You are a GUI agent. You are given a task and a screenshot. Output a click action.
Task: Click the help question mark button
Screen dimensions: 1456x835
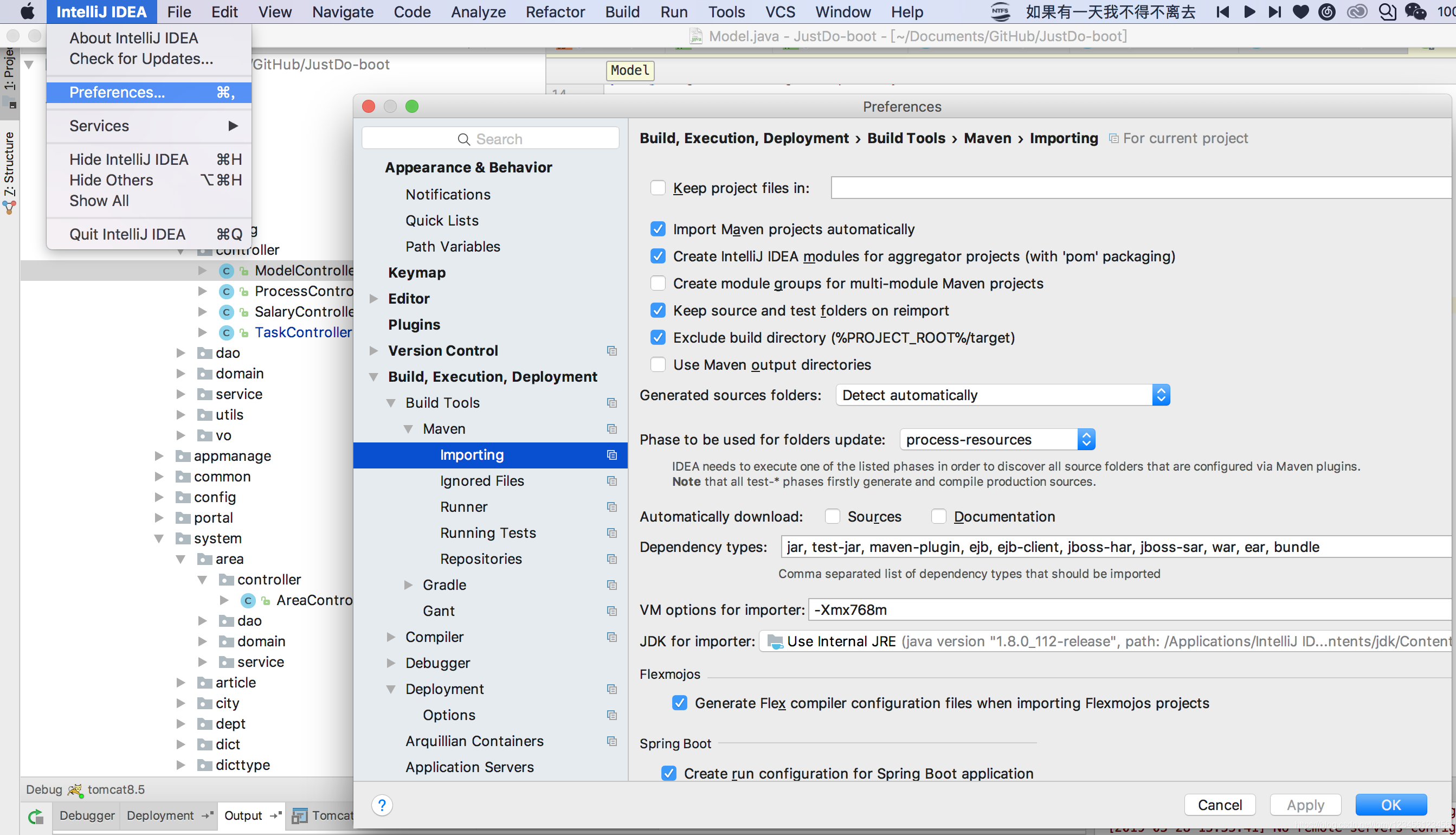[x=382, y=805]
